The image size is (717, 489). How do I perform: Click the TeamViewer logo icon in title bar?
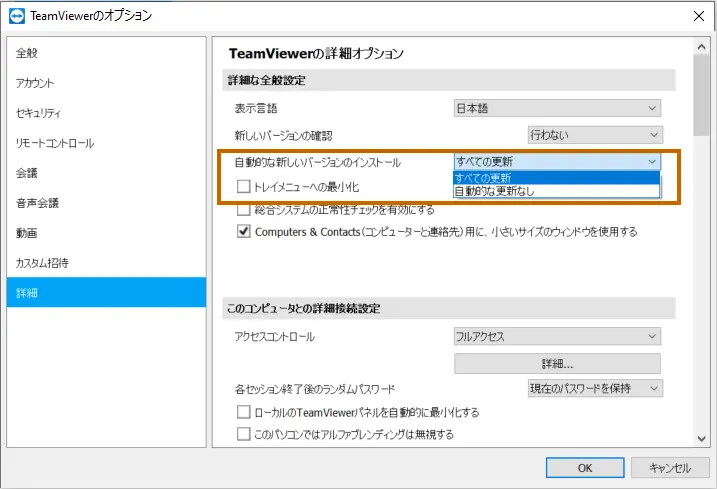click(17, 16)
